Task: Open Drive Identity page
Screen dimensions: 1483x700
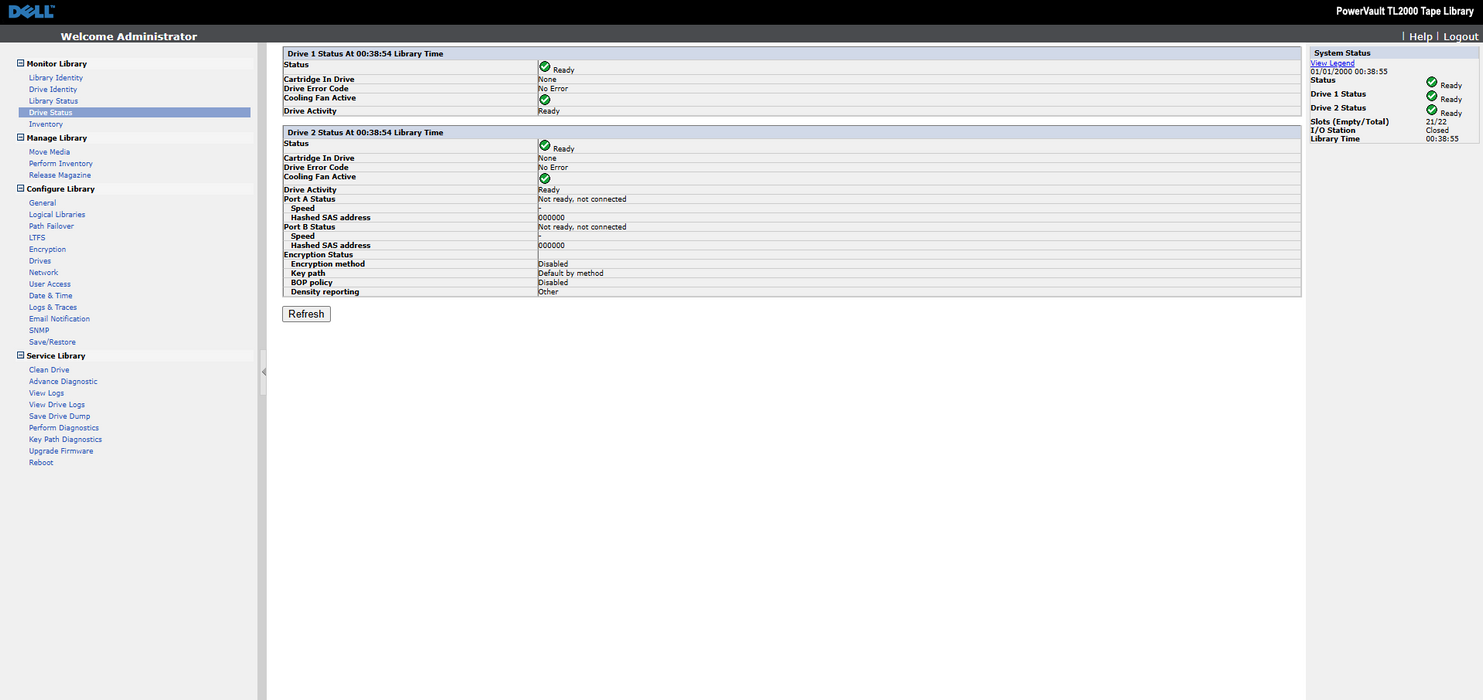Action: point(53,89)
